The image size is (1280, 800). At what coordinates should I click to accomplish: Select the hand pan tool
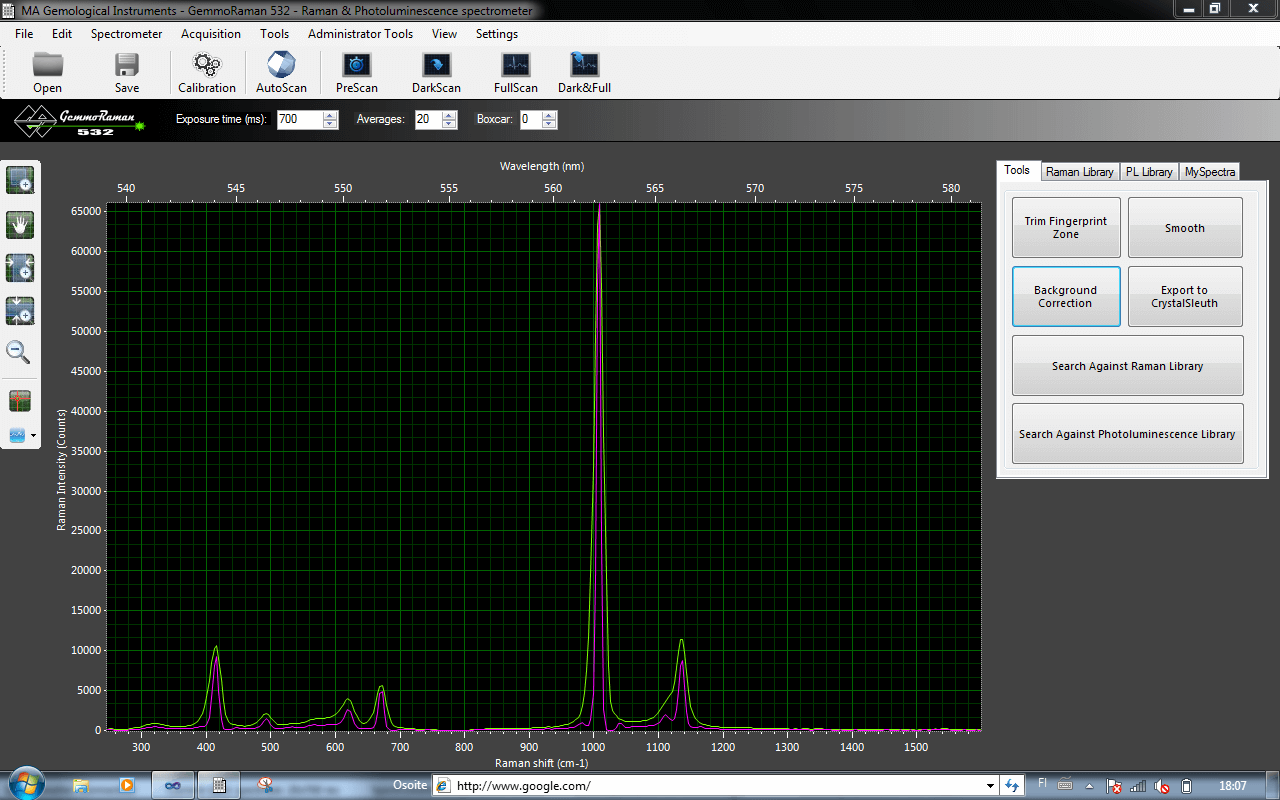point(19,224)
